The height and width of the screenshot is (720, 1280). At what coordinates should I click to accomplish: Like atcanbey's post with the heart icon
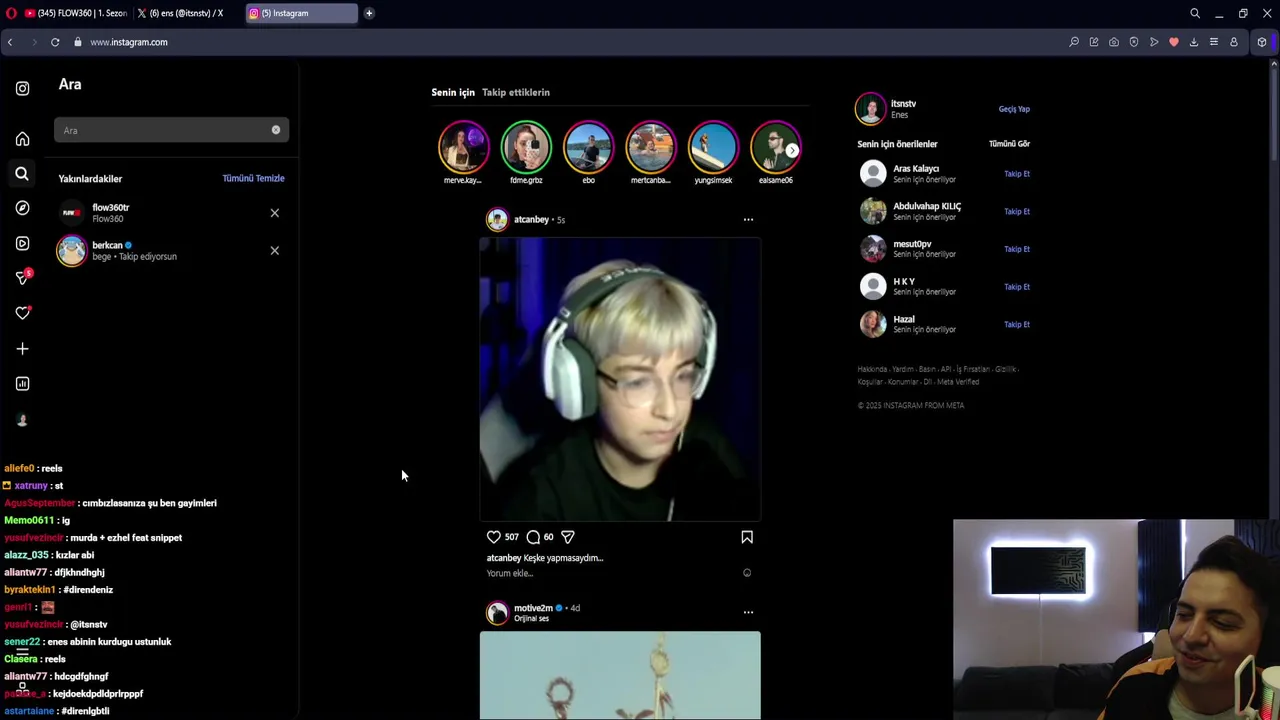coord(493,537)
